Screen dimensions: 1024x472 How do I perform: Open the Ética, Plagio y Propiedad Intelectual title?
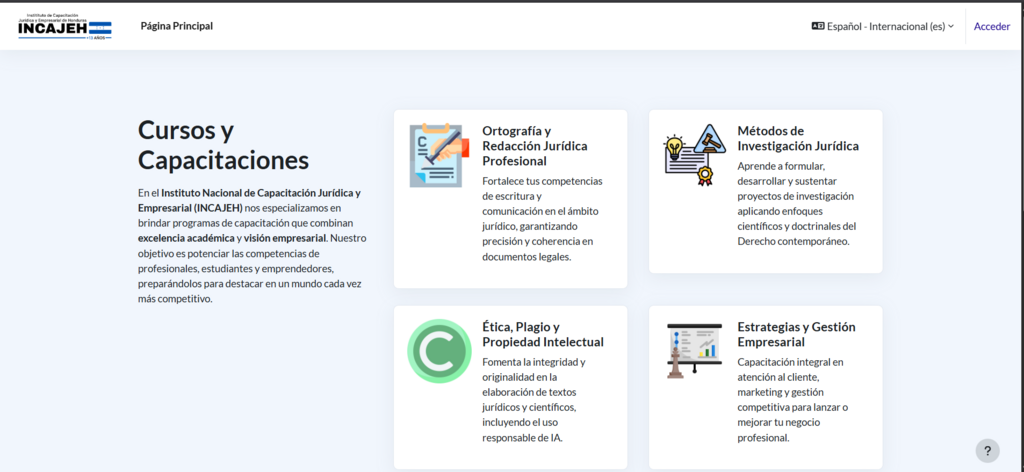click(542, 334)
